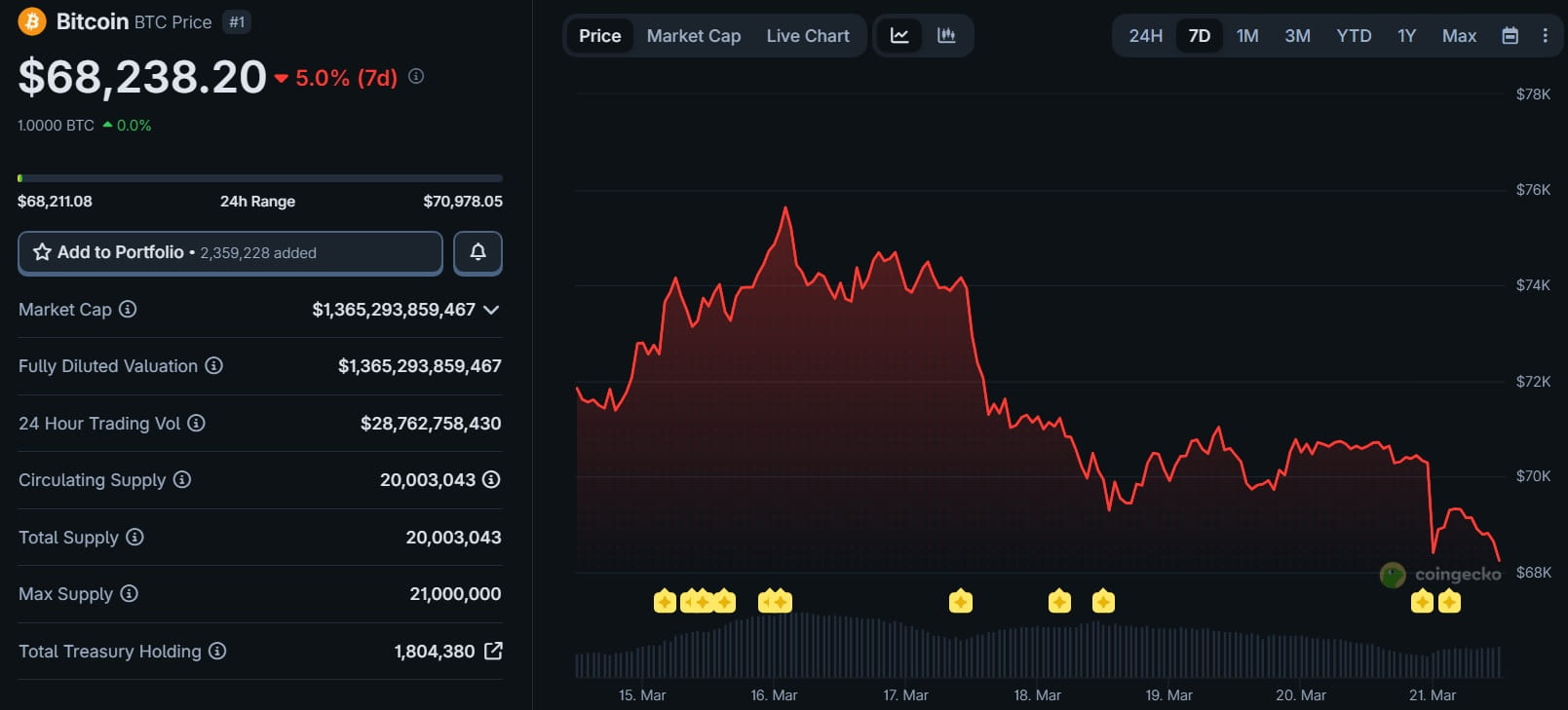Click the Market Cap info icon

pos(128,310)
